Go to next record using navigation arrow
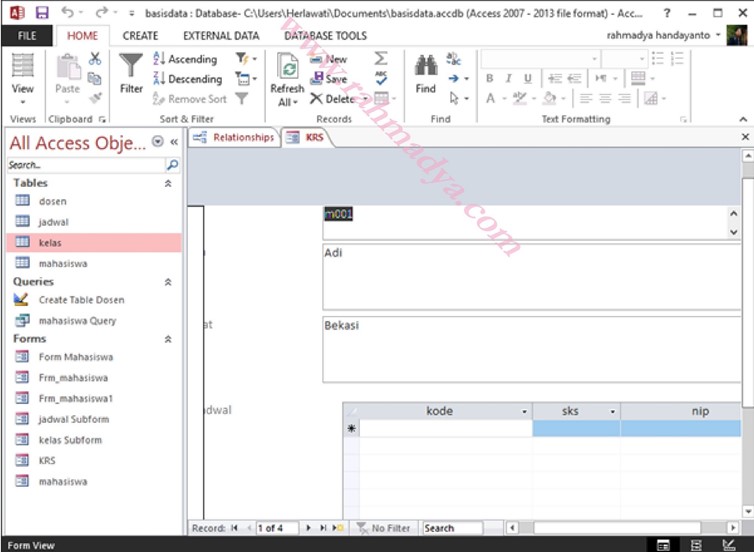 (x=308, y=527)
